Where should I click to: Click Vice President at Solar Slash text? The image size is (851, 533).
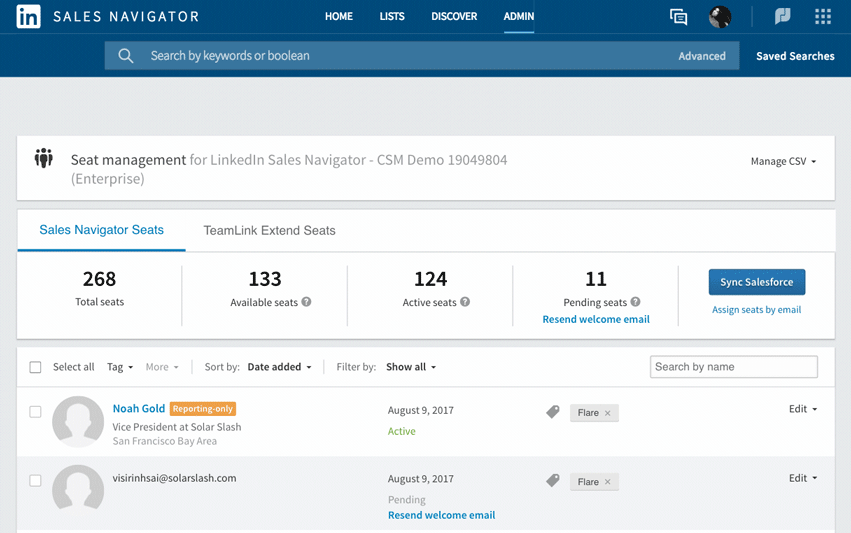[x=177, y=427]
